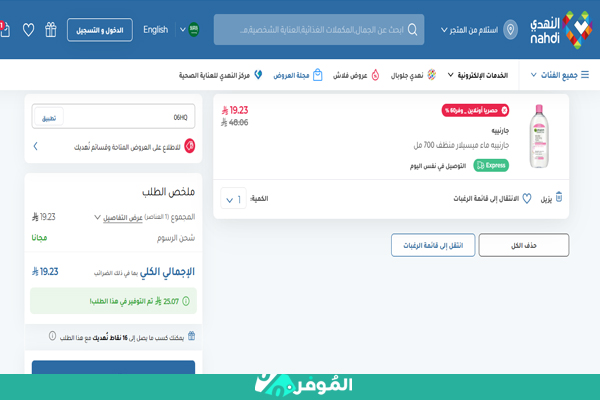Open عروض فلاش flash offers

tap(356, 75)
